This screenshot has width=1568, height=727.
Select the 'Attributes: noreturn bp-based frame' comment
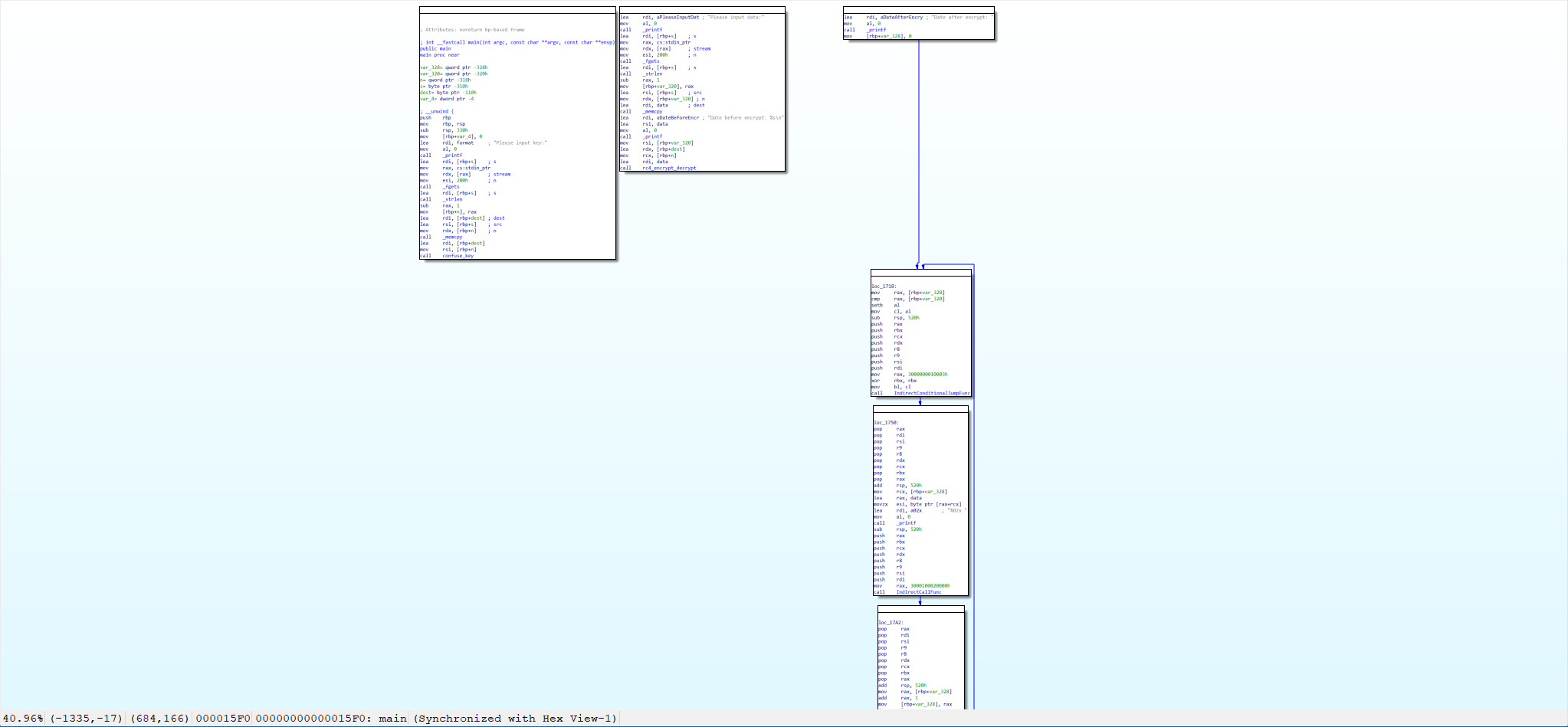coord(472,30)
